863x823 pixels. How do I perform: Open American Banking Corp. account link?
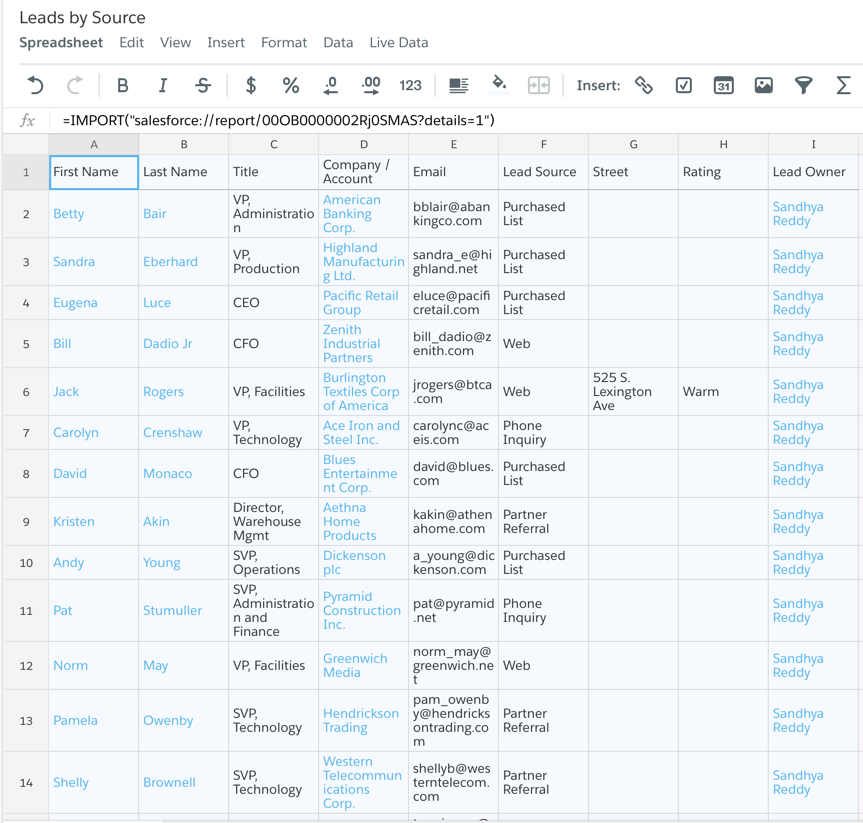[352, 214]
